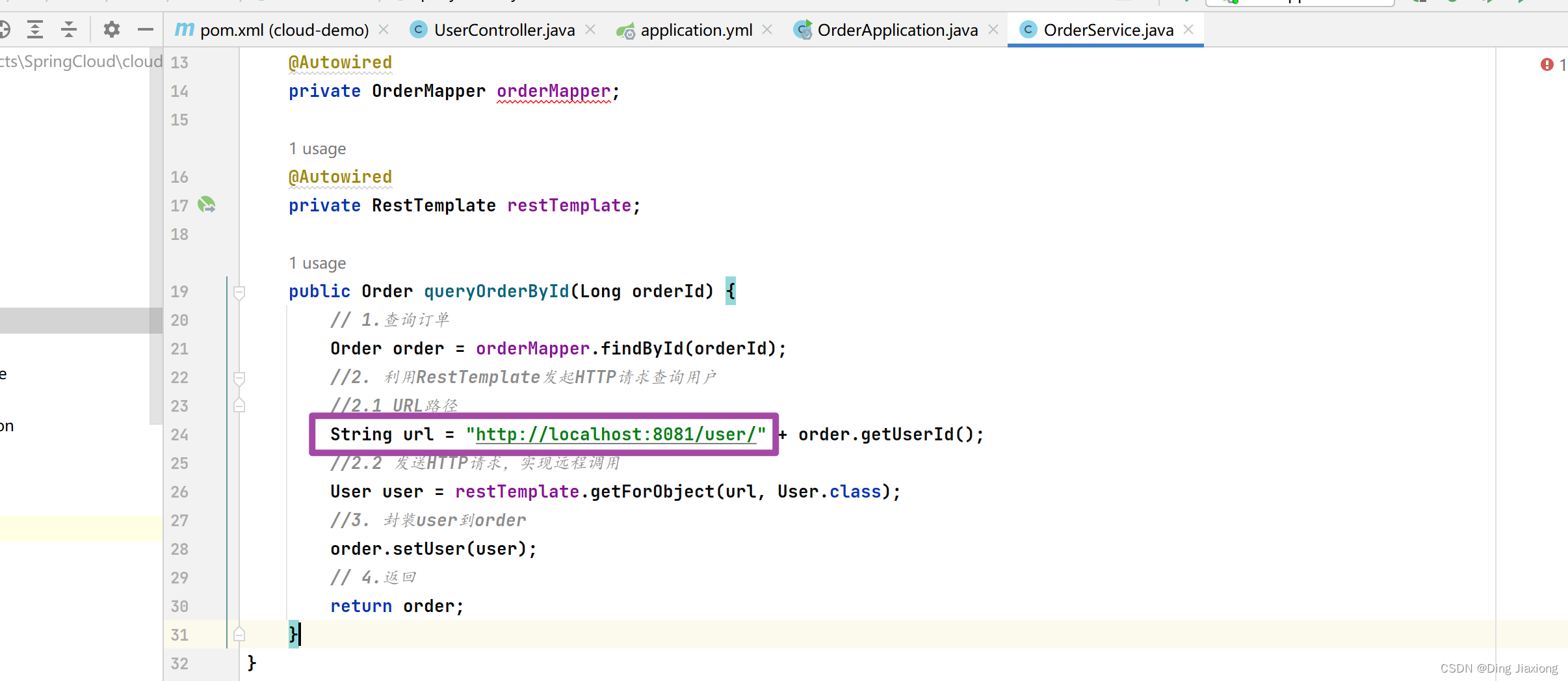Click the @Autowired annotation on line 16
Screen dimensions: 1568x681
(x=340, y=177)
